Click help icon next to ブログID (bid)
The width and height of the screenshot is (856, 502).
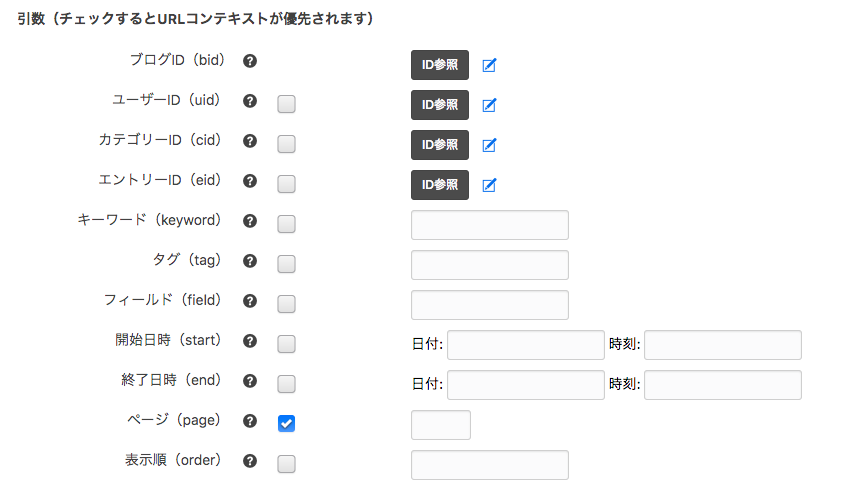[251, 61]
